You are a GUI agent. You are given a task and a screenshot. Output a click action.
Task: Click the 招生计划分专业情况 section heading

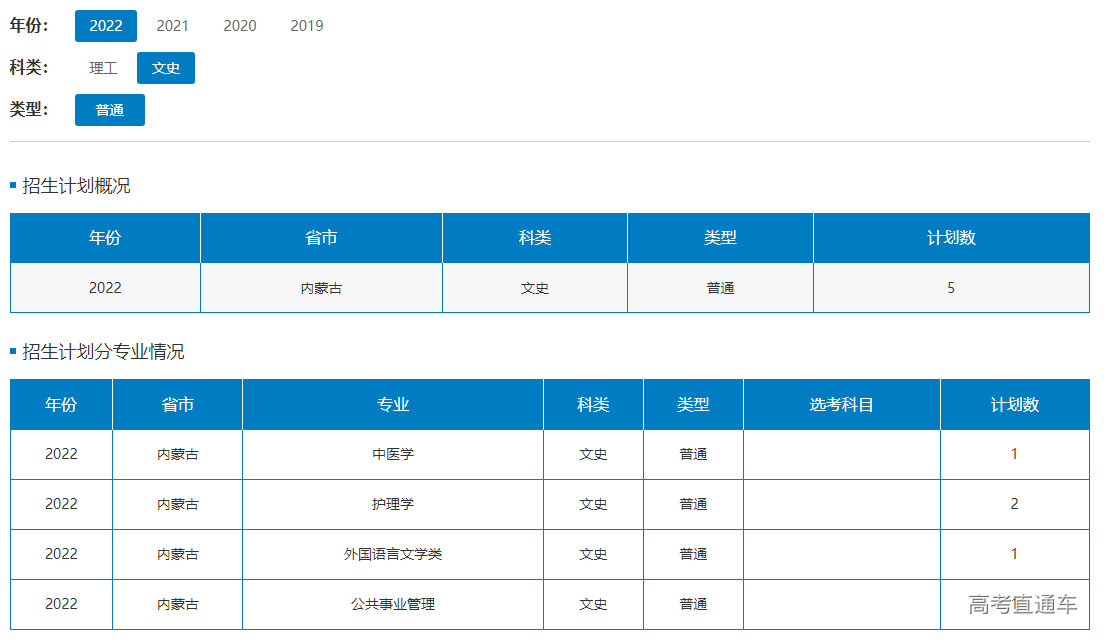tap(103, 352)
